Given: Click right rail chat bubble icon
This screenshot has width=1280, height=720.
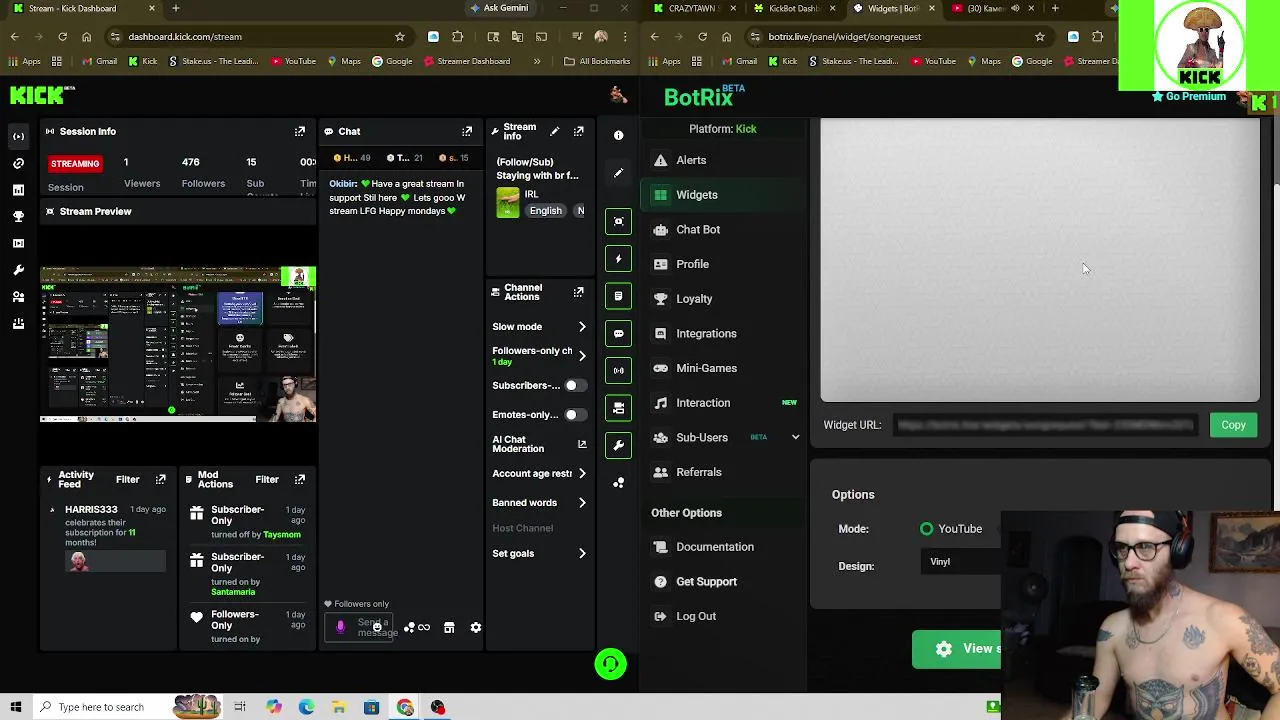Looking at the screenshot, I should pos(618,334).
